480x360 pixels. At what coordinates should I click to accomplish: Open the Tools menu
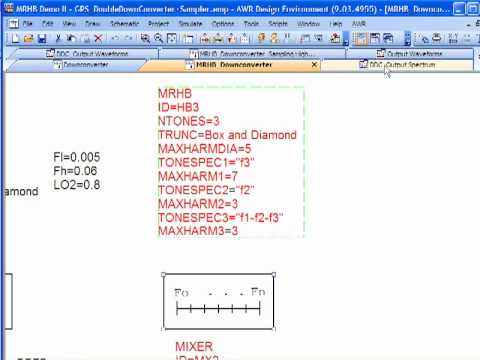251,24
